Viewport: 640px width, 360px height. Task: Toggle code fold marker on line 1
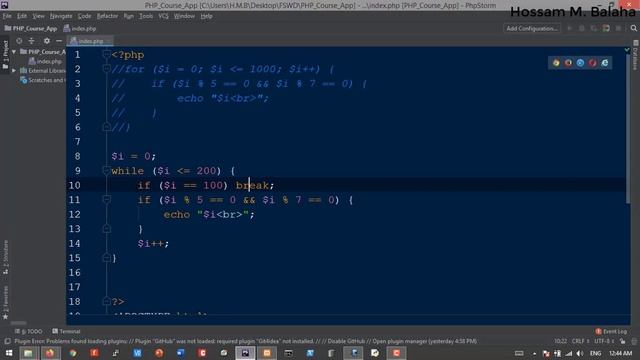[107, 54]
